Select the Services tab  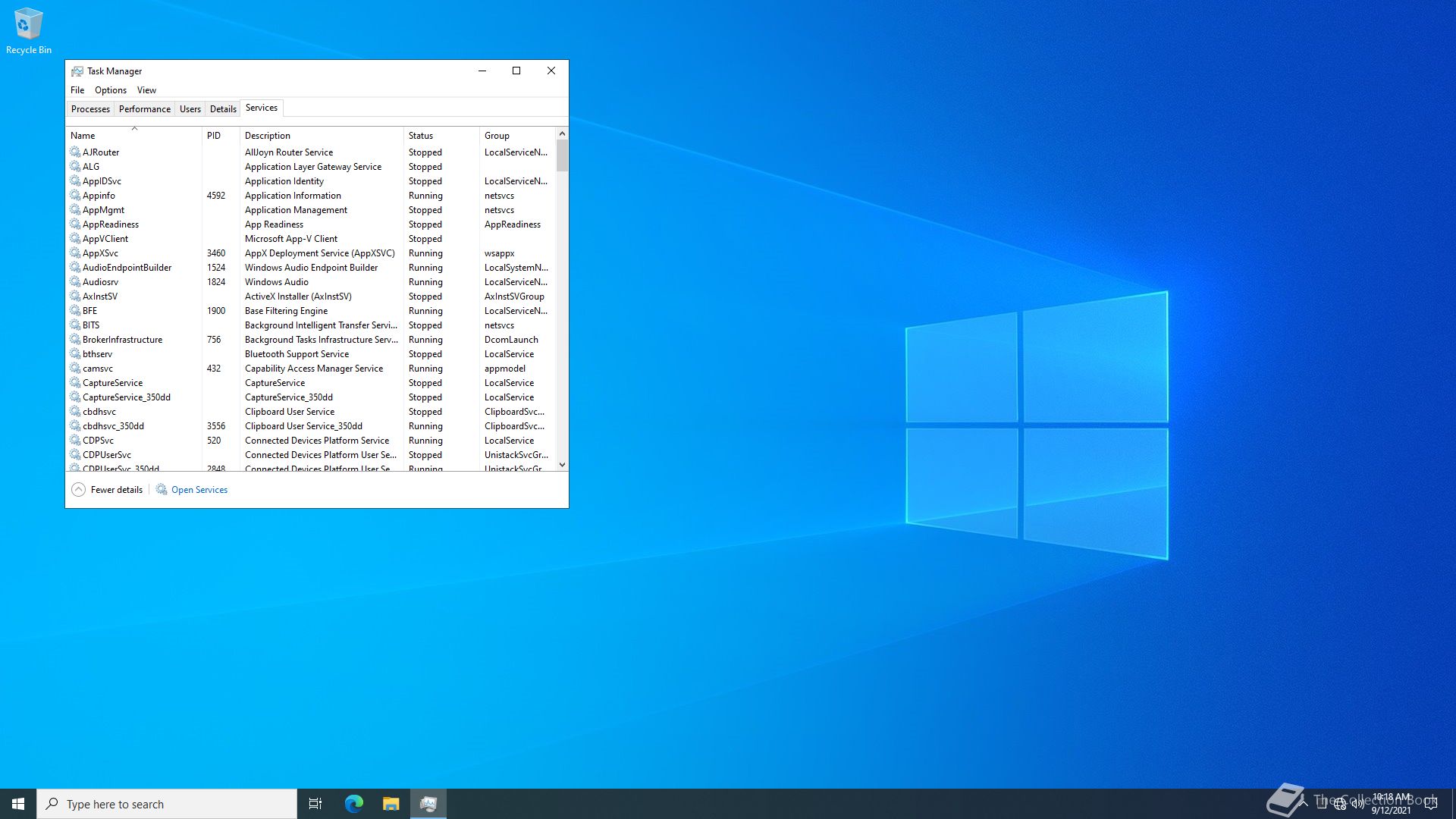tap(262, 108)
